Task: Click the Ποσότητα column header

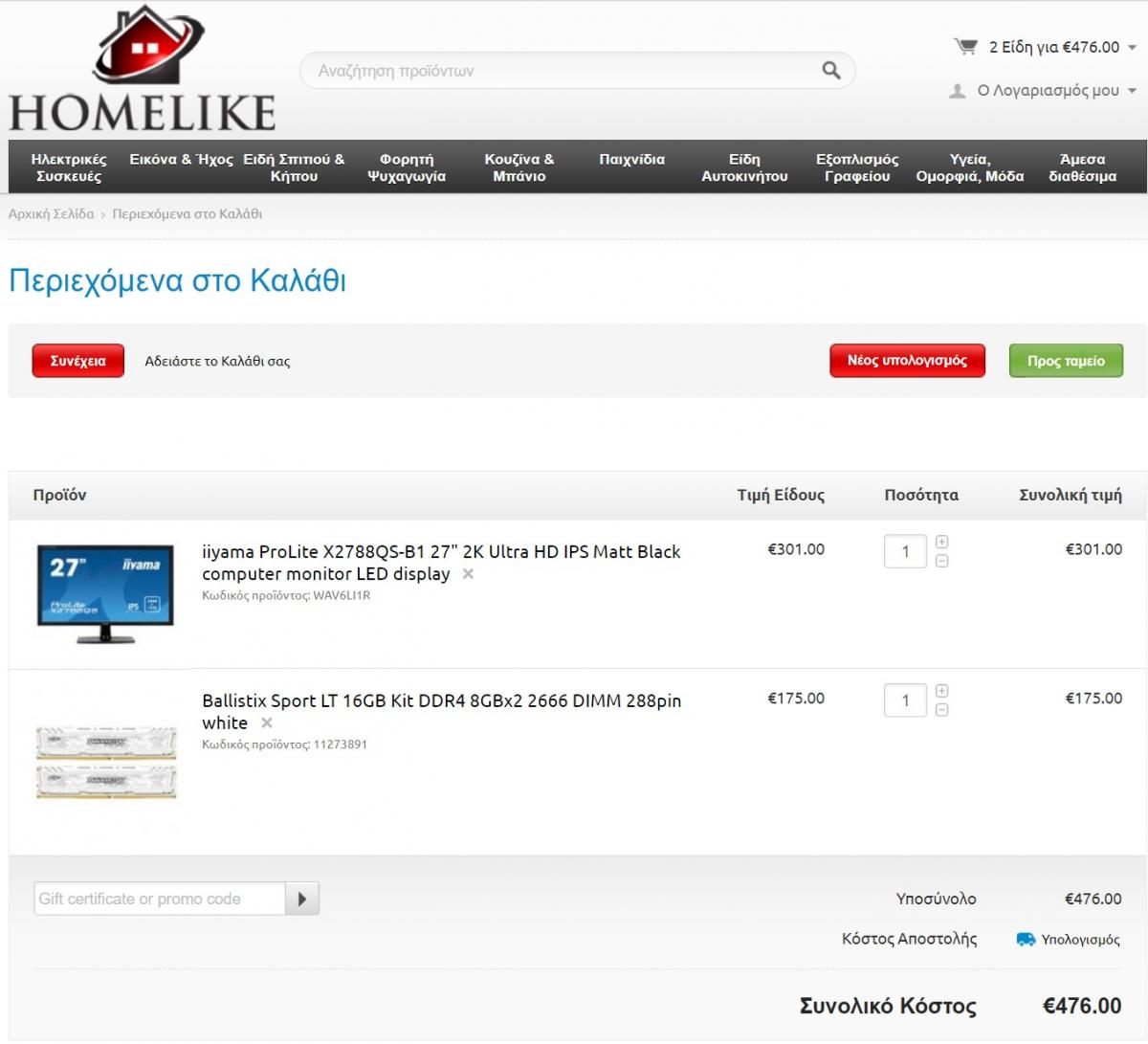Action: 921,496
